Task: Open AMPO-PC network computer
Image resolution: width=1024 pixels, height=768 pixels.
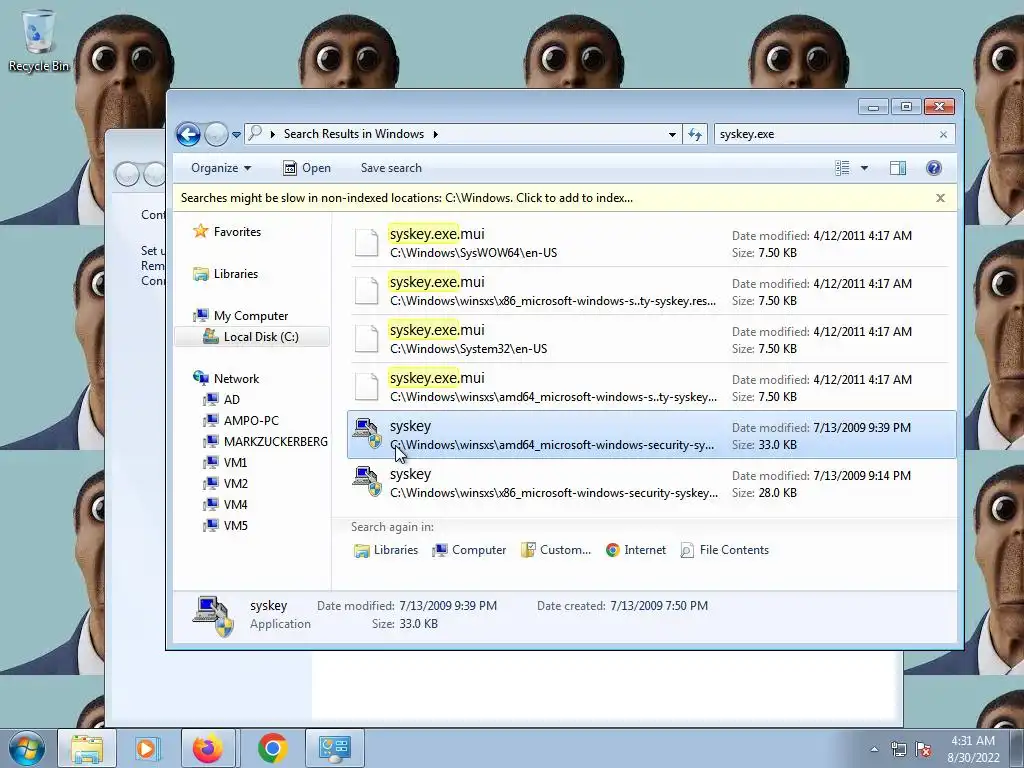Action: [x=241, y=421]
